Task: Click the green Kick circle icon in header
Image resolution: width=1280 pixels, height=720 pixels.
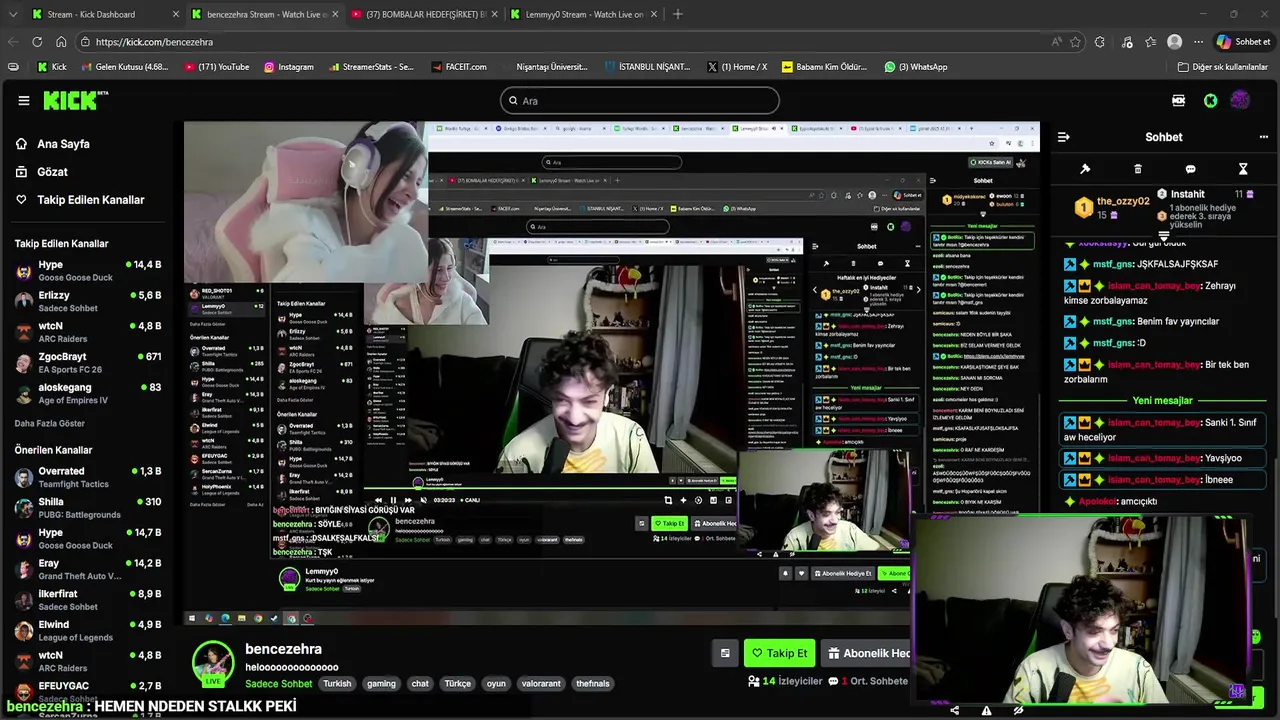Action: click(x=1210, y=100)
